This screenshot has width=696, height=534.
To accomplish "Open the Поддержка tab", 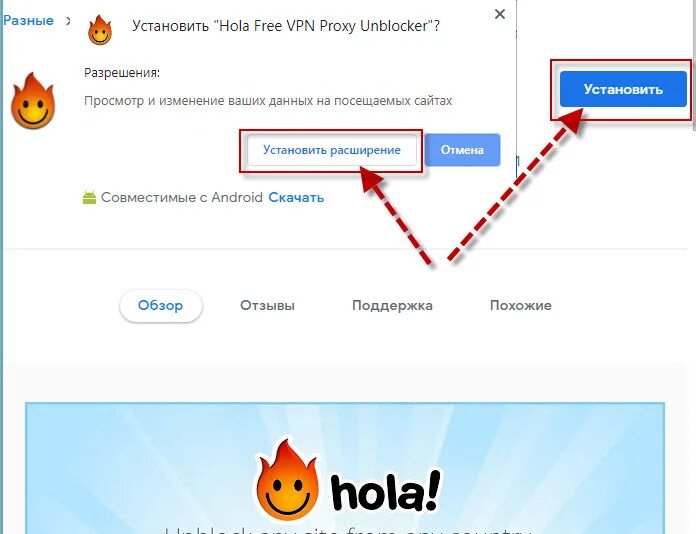I will pyautogui.click(x=392, y=305).
